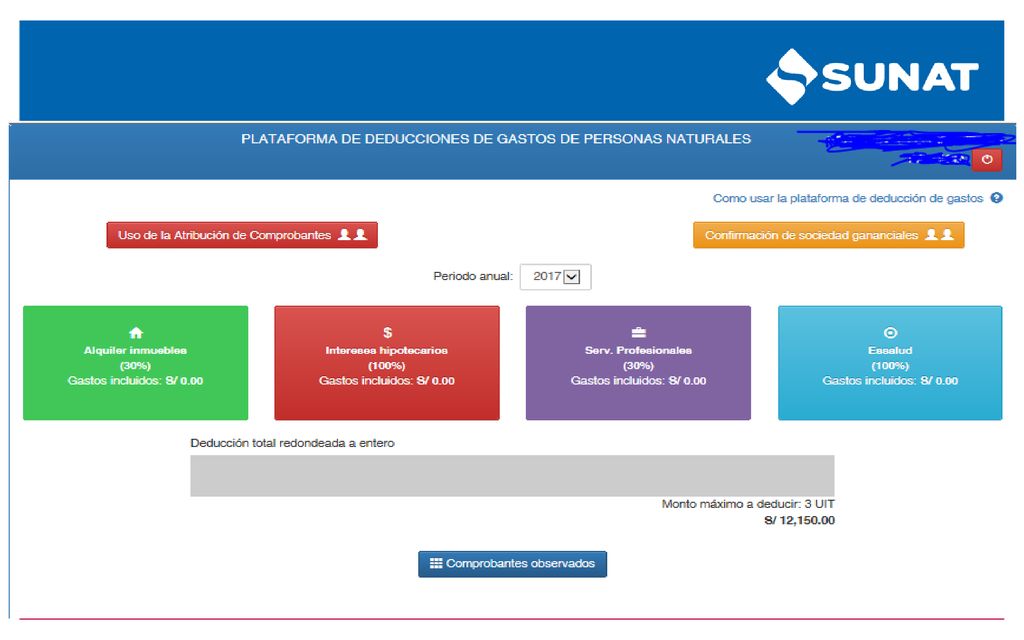Open the Alquiler inmuebles green card title
Screen dimensions: 1024x640
(x=135, y=350)
